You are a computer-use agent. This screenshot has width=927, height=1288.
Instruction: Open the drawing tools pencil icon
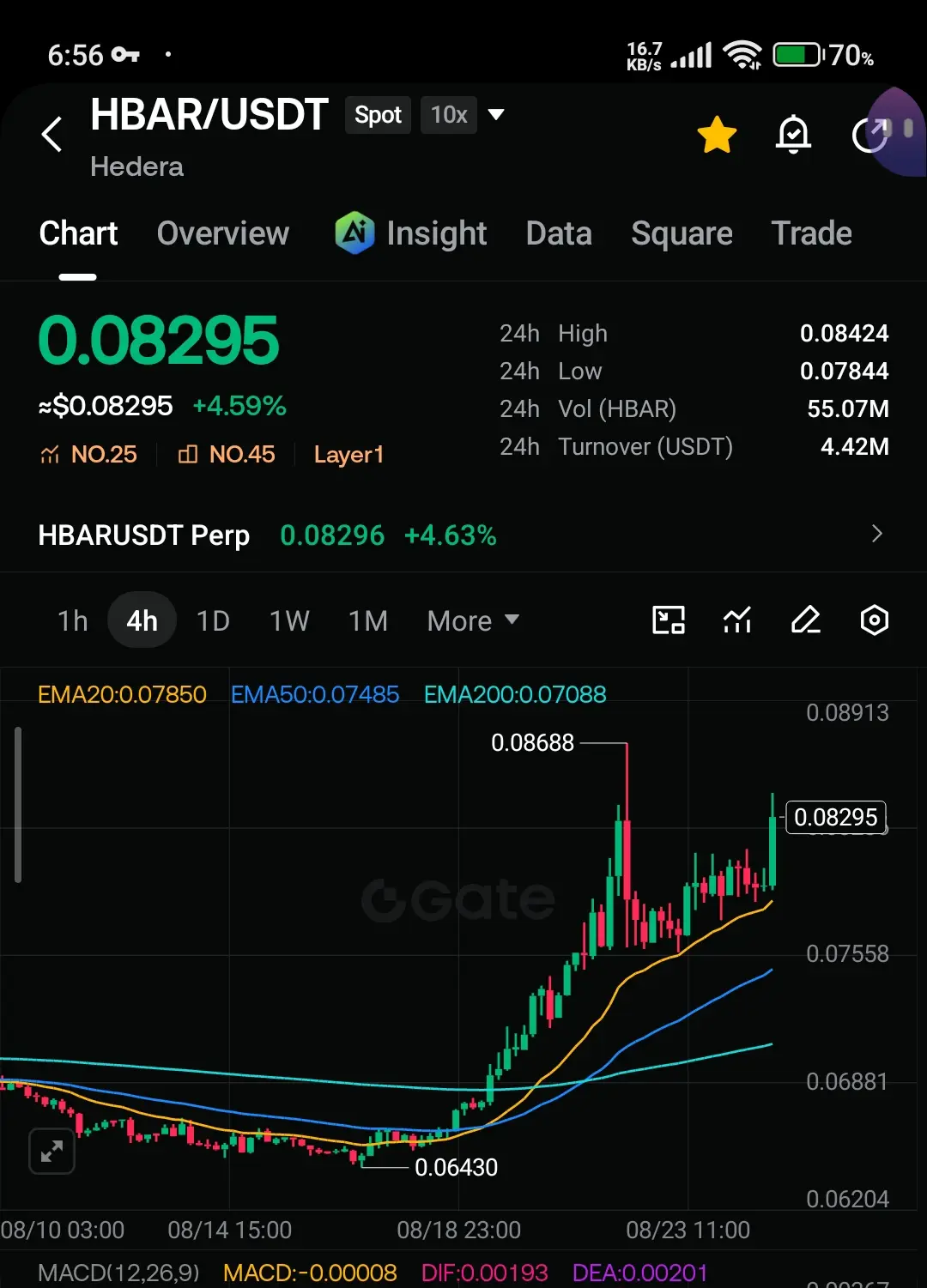805,620
